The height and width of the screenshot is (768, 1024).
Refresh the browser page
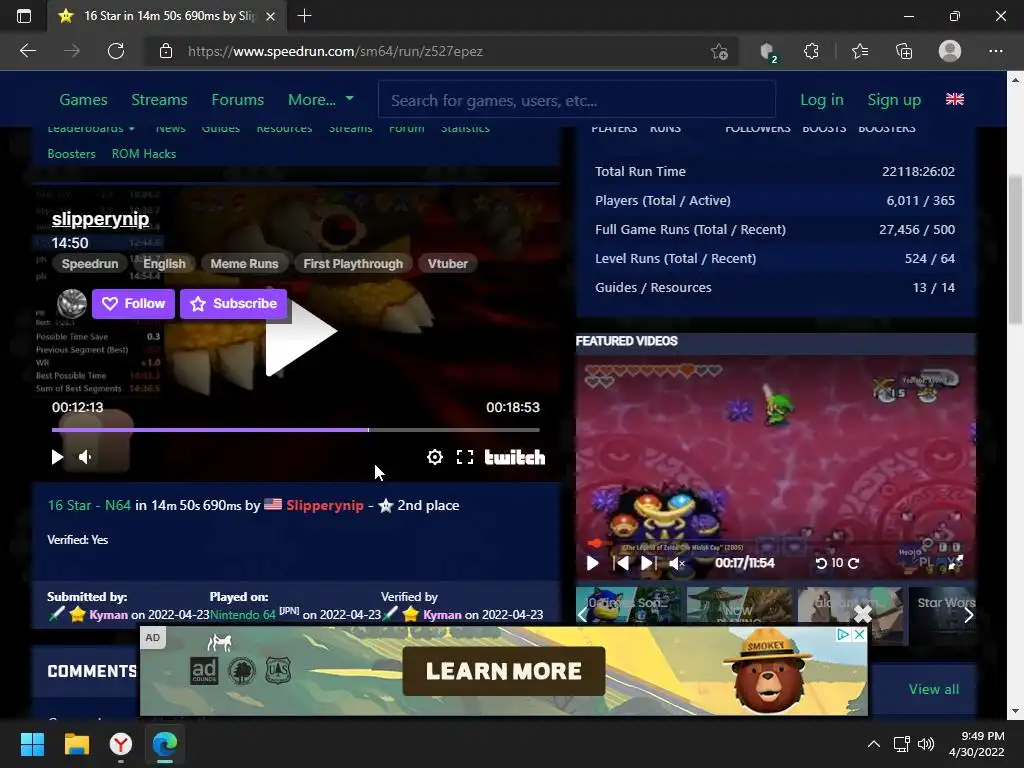[116, 51]
